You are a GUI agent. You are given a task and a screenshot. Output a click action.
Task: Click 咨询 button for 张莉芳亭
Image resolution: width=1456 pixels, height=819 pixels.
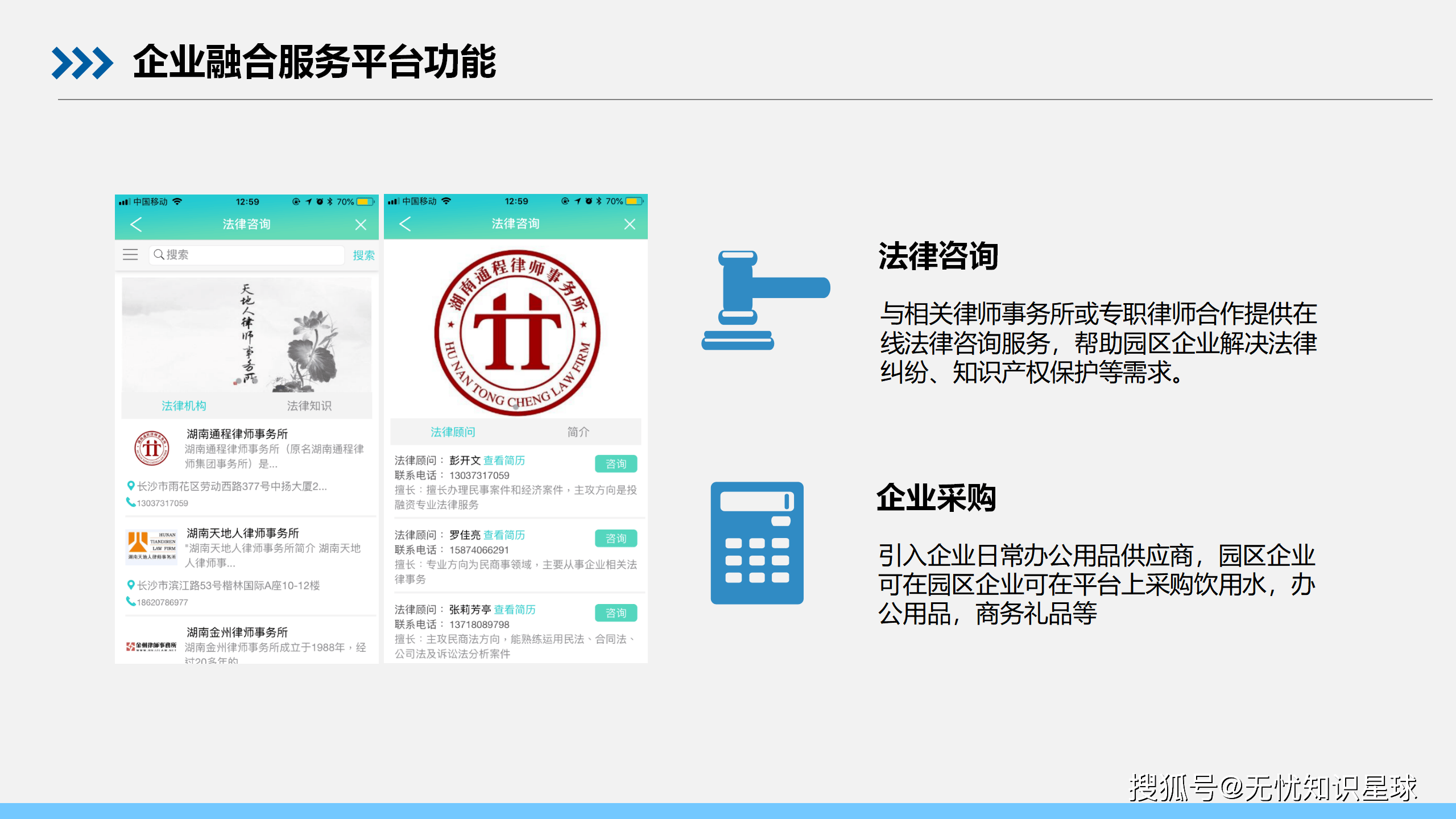616,613
